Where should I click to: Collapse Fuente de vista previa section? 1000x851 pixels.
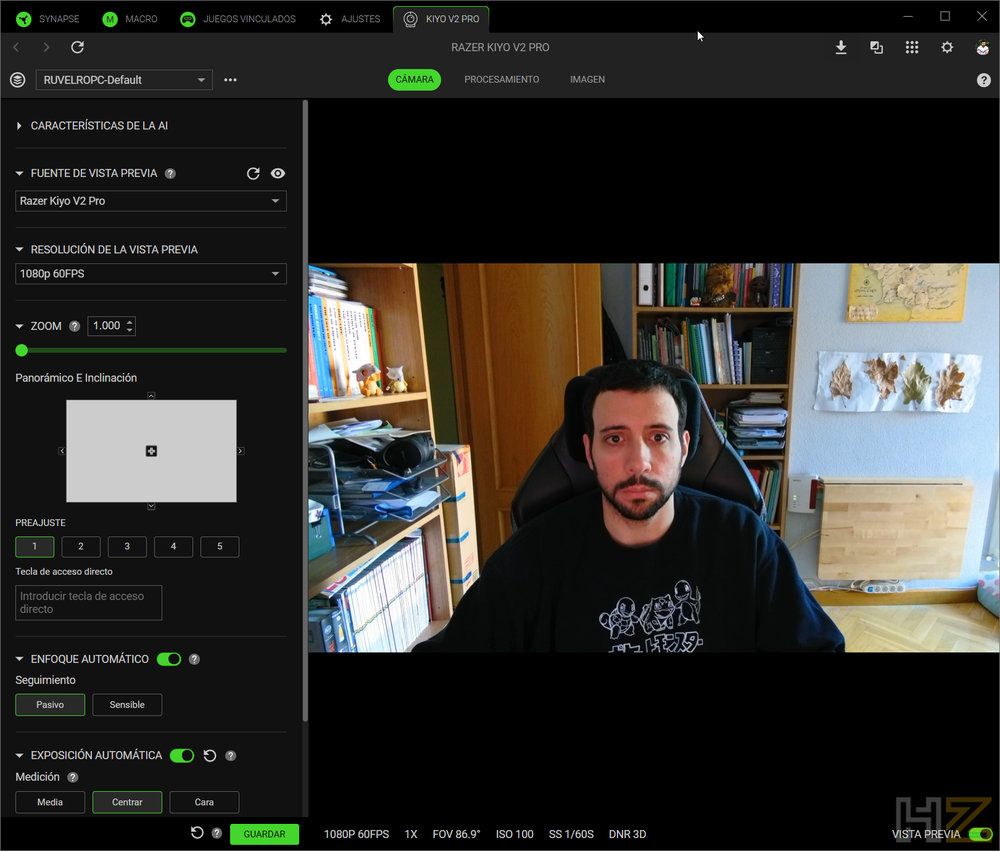pos(19,174)
